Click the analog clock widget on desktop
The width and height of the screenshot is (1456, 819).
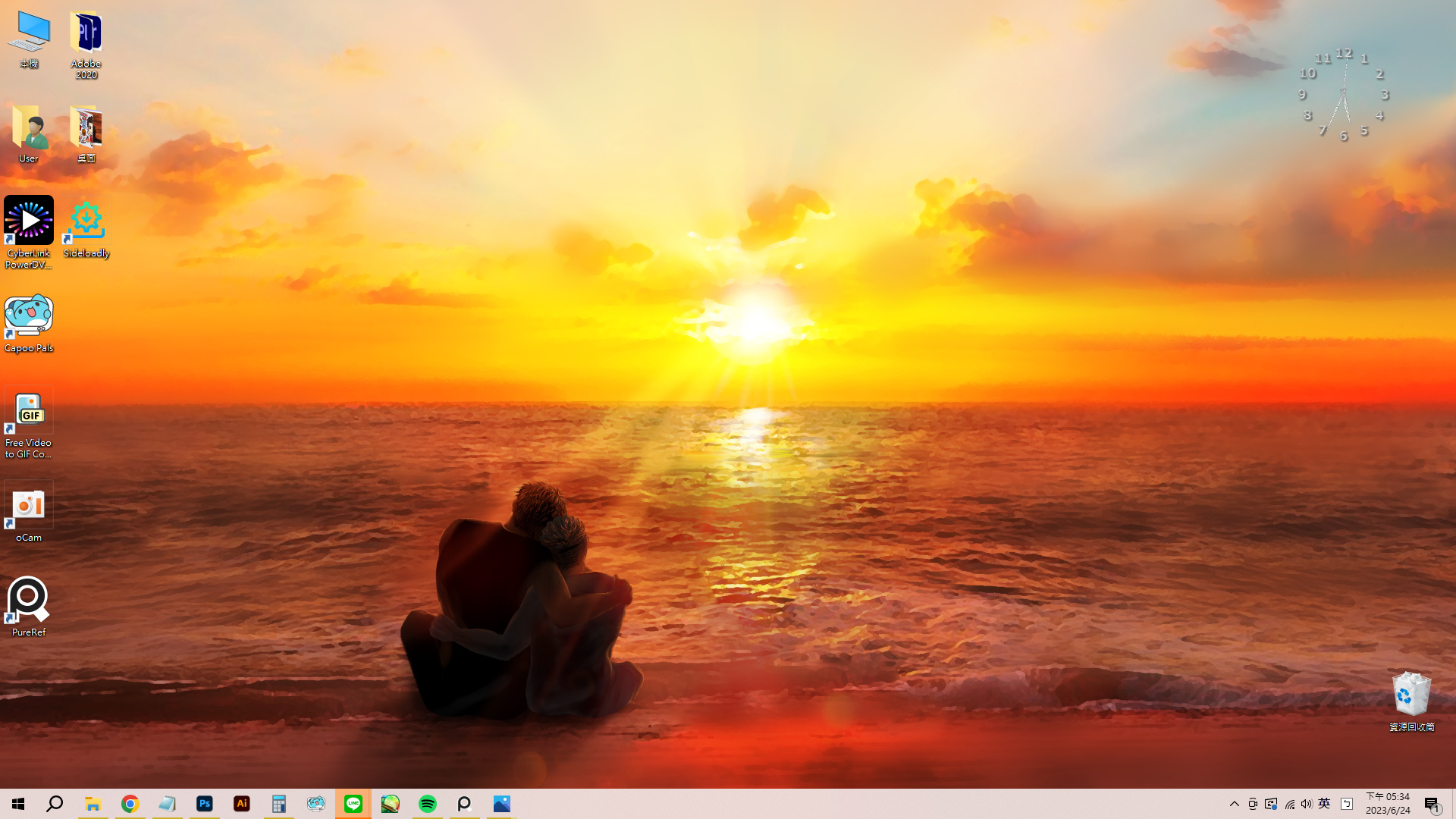(x=1343, y=94)
